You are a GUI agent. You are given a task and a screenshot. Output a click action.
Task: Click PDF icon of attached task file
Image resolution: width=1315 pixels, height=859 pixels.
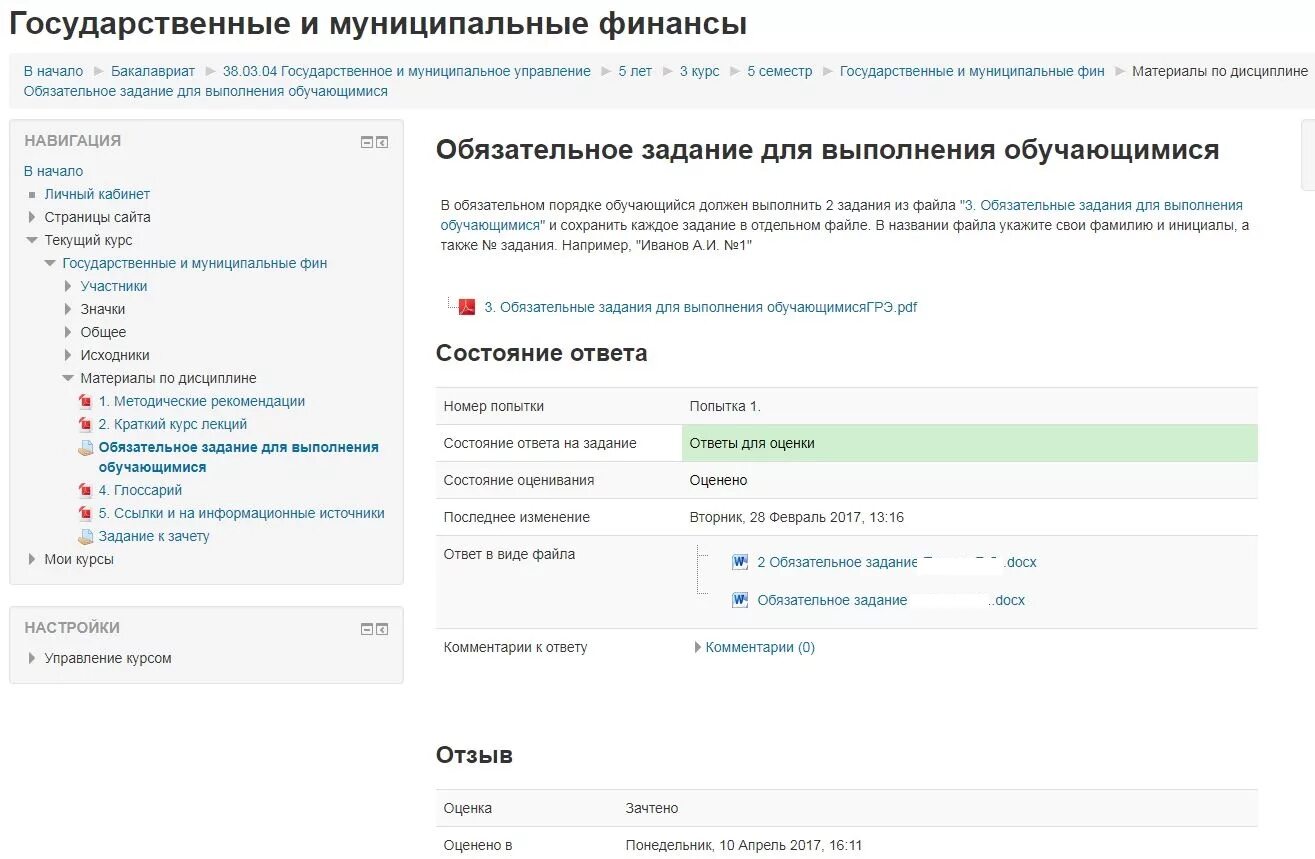pyautogui.click(x=467, y=307)
